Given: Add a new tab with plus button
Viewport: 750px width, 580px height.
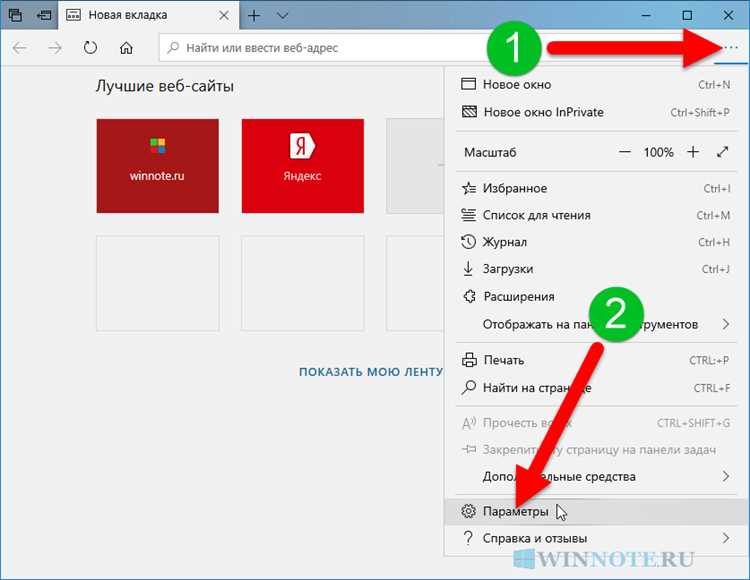Looking at the screenshot, I should tap(254, 16).
